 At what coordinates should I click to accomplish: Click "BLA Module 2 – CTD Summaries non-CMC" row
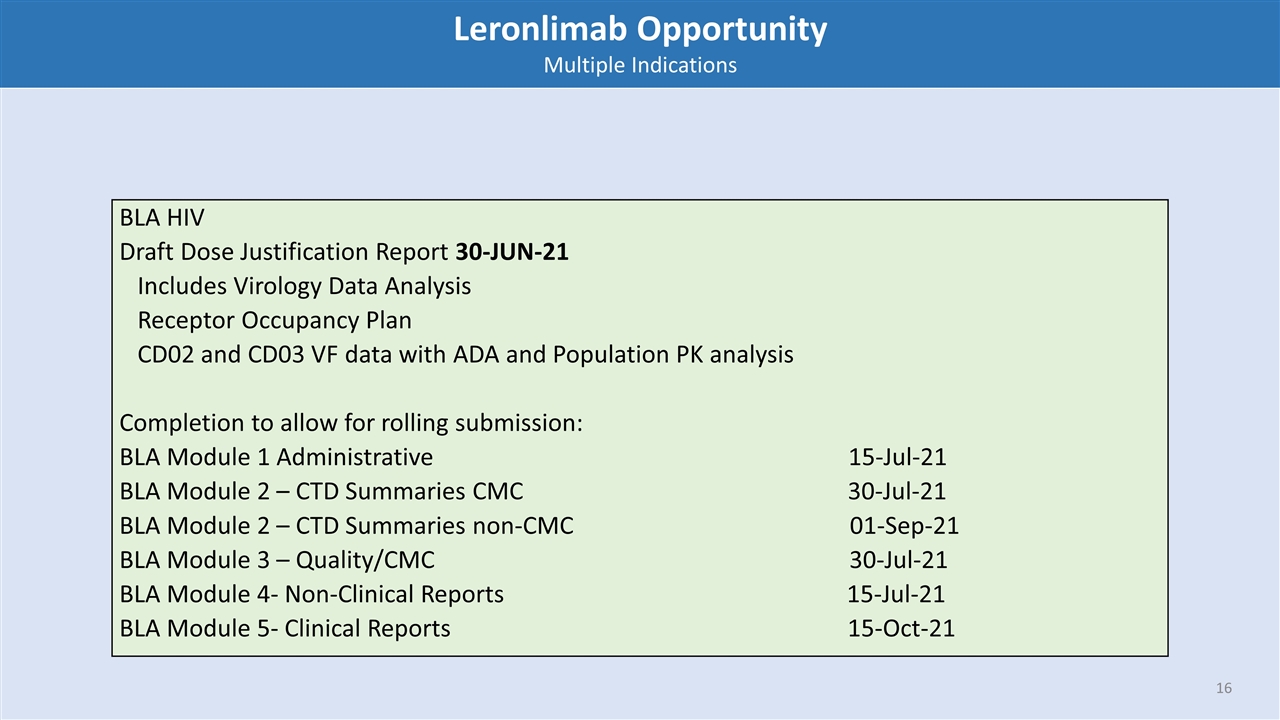click(346, 525)
